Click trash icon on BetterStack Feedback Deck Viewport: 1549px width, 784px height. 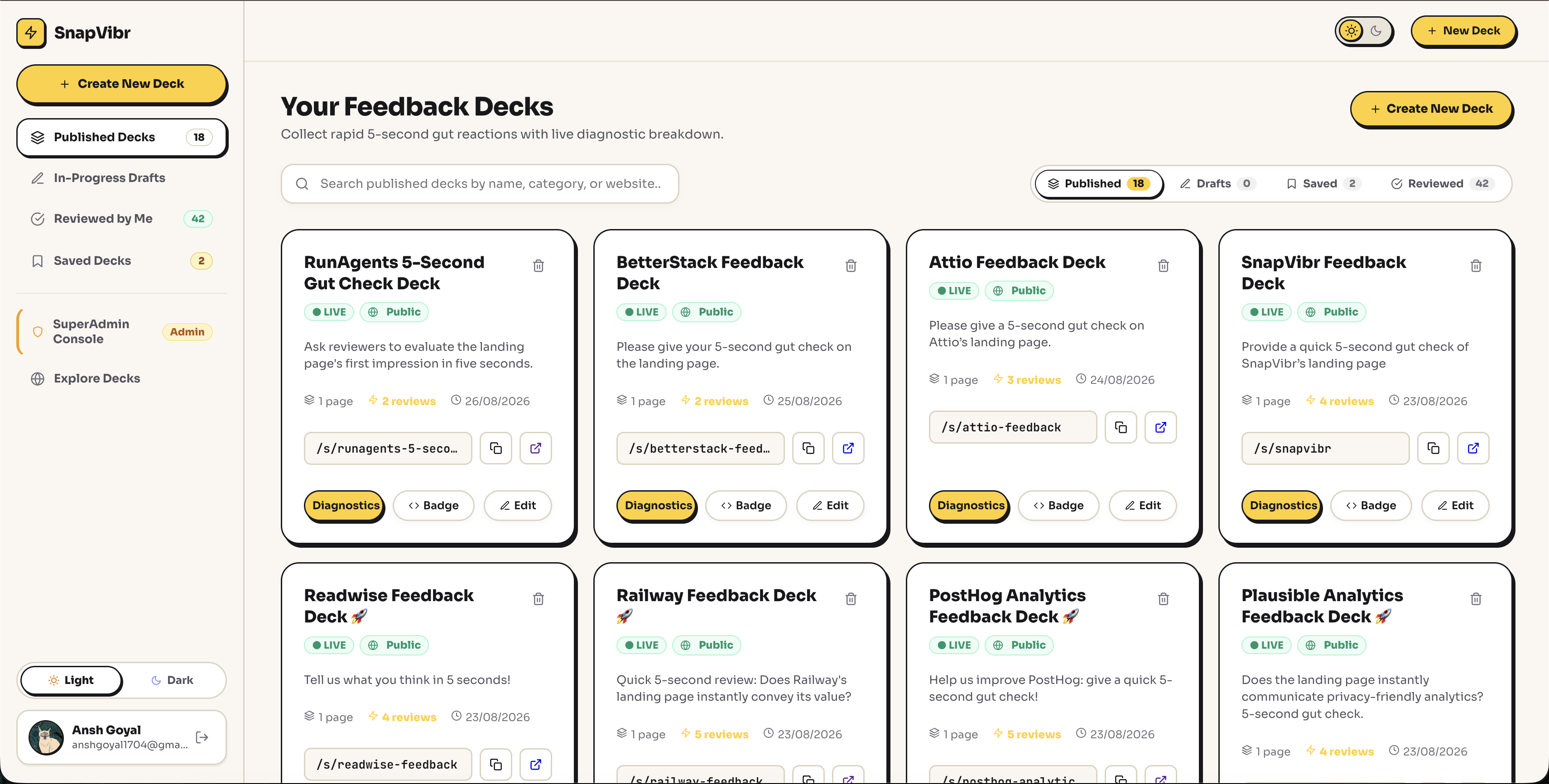tap(851, 266)
